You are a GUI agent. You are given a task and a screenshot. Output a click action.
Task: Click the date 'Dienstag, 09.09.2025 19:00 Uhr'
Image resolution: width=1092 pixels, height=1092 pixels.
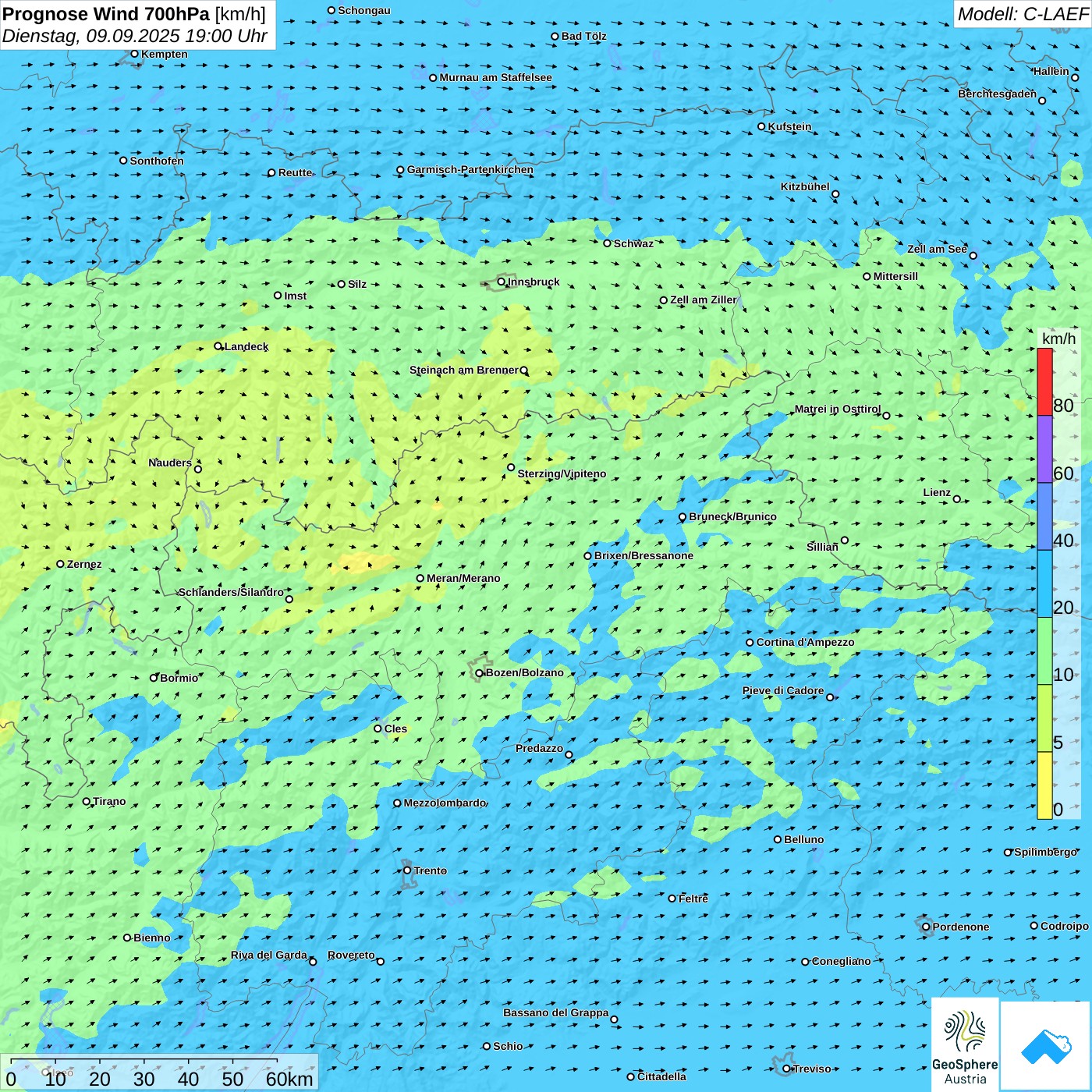(x=135, y=36)
